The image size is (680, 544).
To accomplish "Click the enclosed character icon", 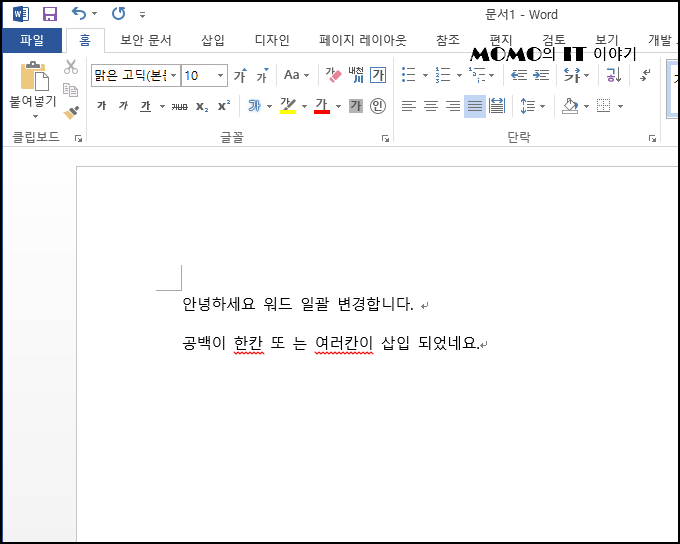I will [378, 106].
